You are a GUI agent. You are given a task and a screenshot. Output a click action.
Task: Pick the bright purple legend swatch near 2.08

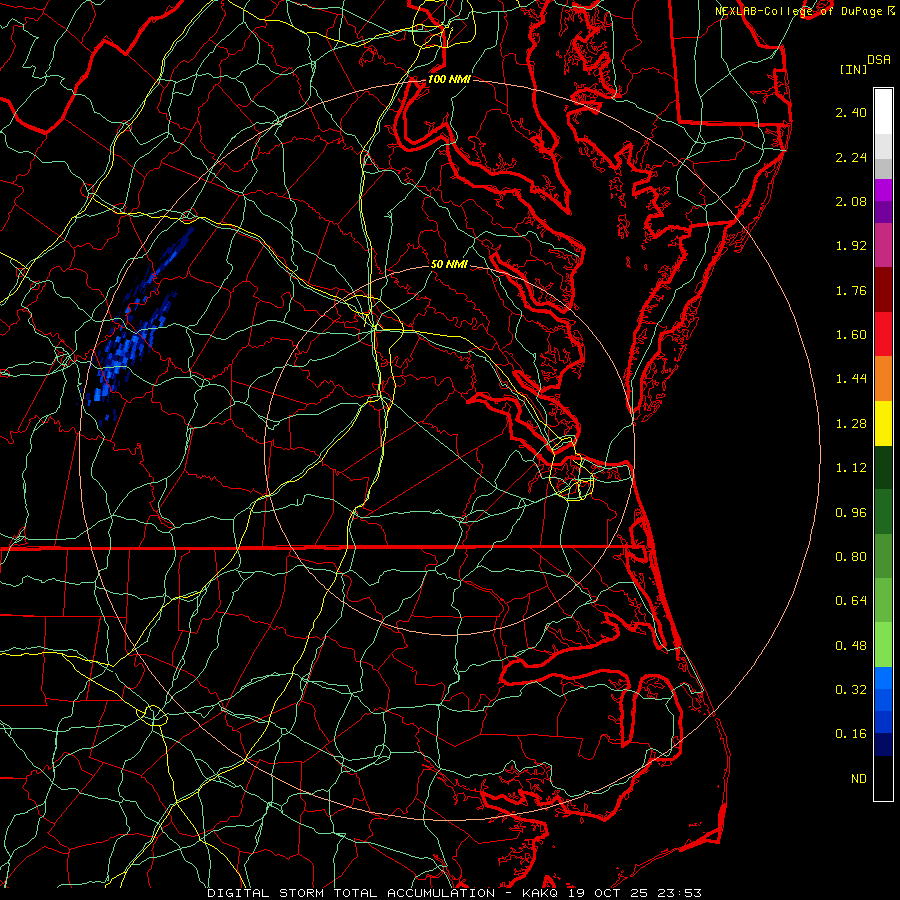click(883, 190)
